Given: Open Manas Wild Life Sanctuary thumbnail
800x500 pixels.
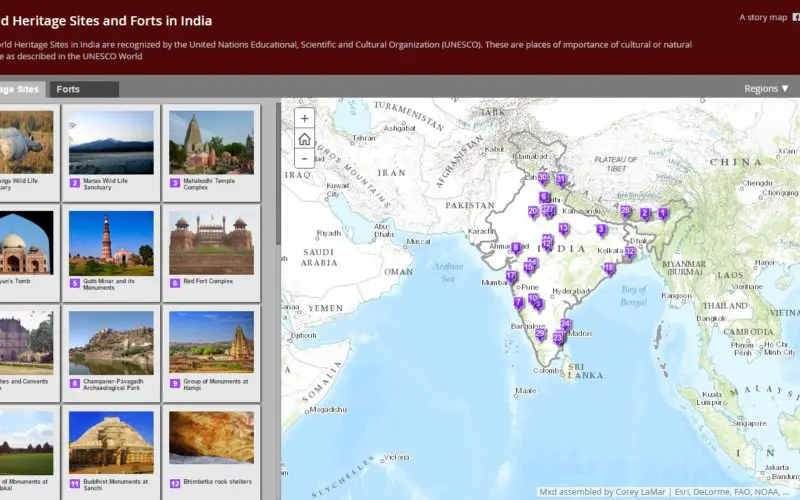Looking at the screenshot, I should pyautogui.click(x=111, y=142).
